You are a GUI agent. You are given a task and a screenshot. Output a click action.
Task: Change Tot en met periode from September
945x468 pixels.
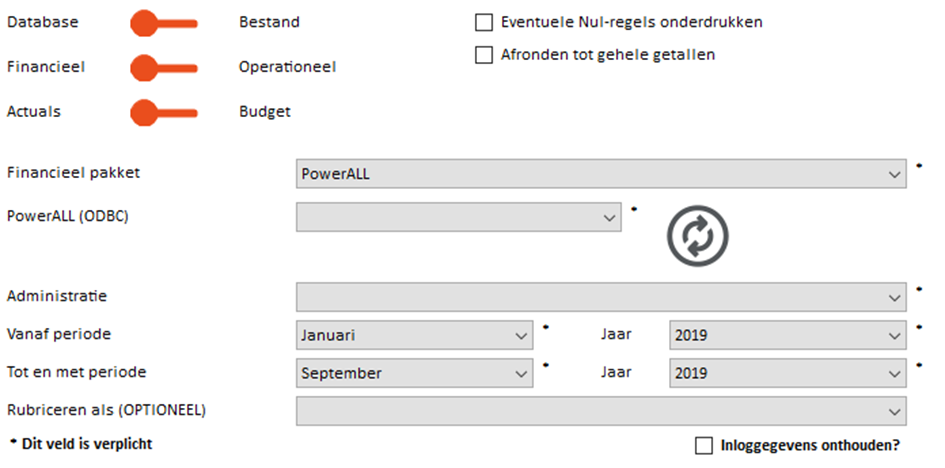(x=415, y=373)
